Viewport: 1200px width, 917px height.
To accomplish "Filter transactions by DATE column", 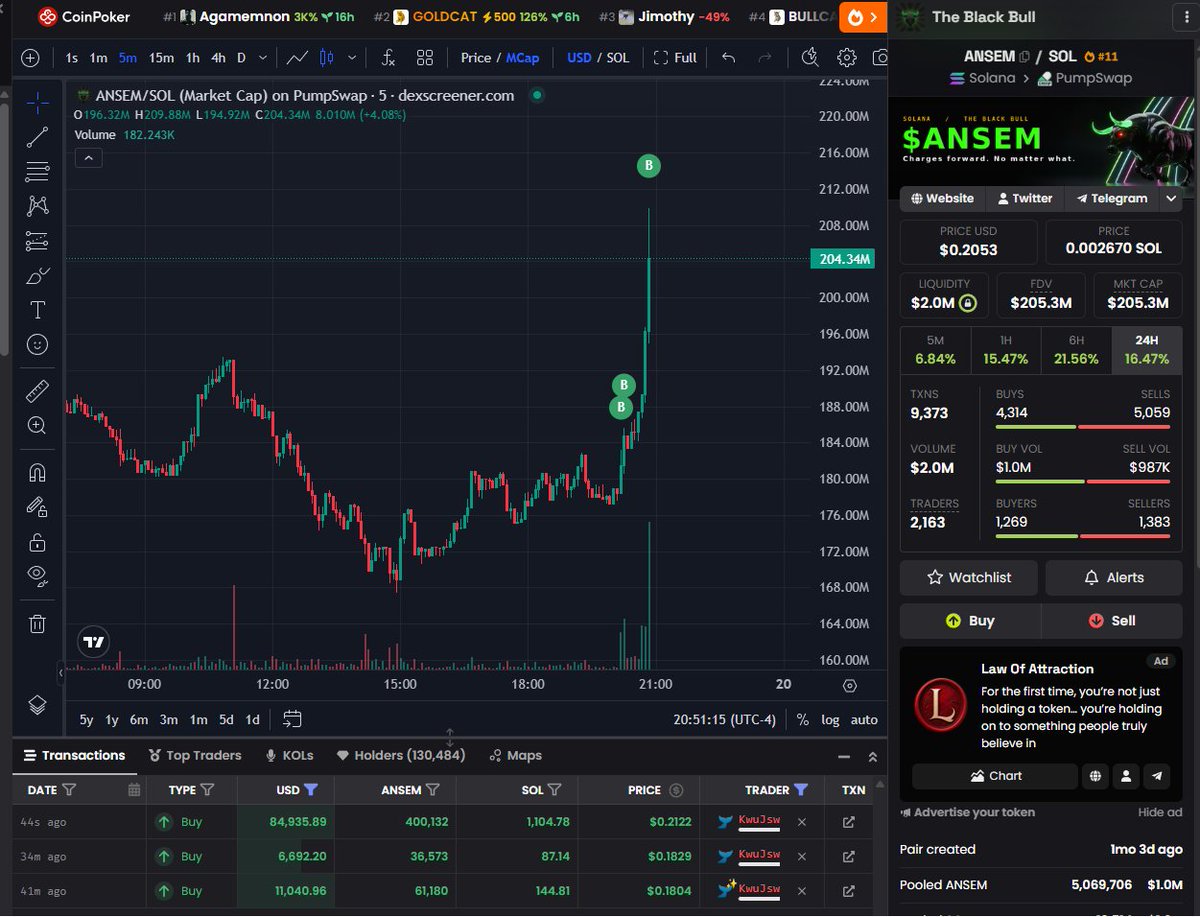I will [69, 790].
